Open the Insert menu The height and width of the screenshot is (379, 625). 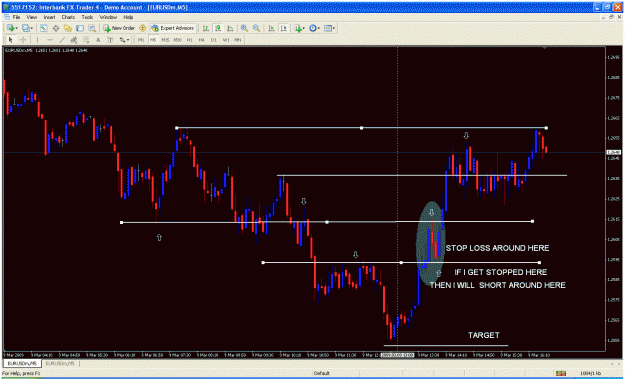coord(49,18)
